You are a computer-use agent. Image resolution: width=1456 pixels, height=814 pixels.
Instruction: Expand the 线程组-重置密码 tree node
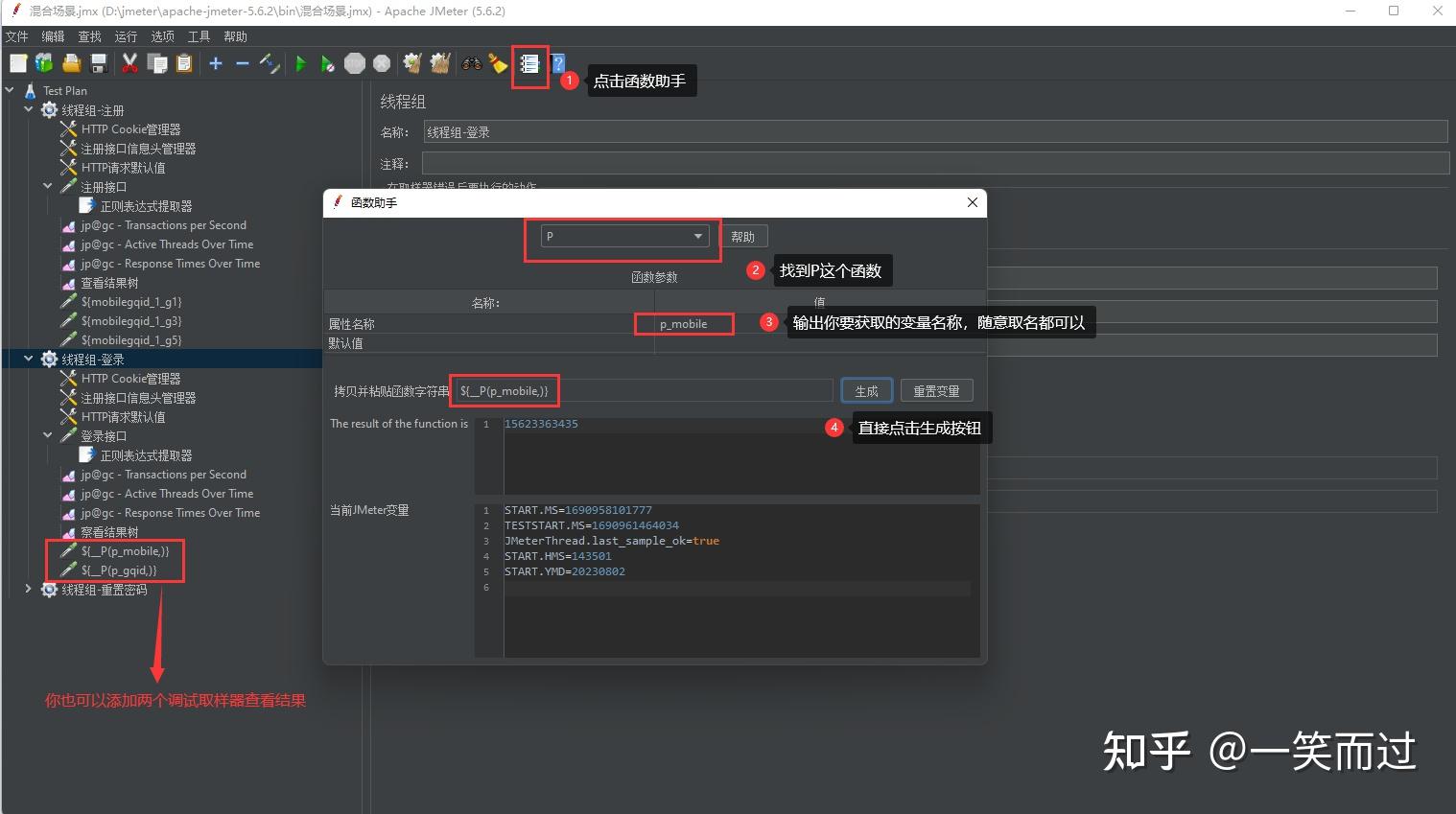coord(29,590)
